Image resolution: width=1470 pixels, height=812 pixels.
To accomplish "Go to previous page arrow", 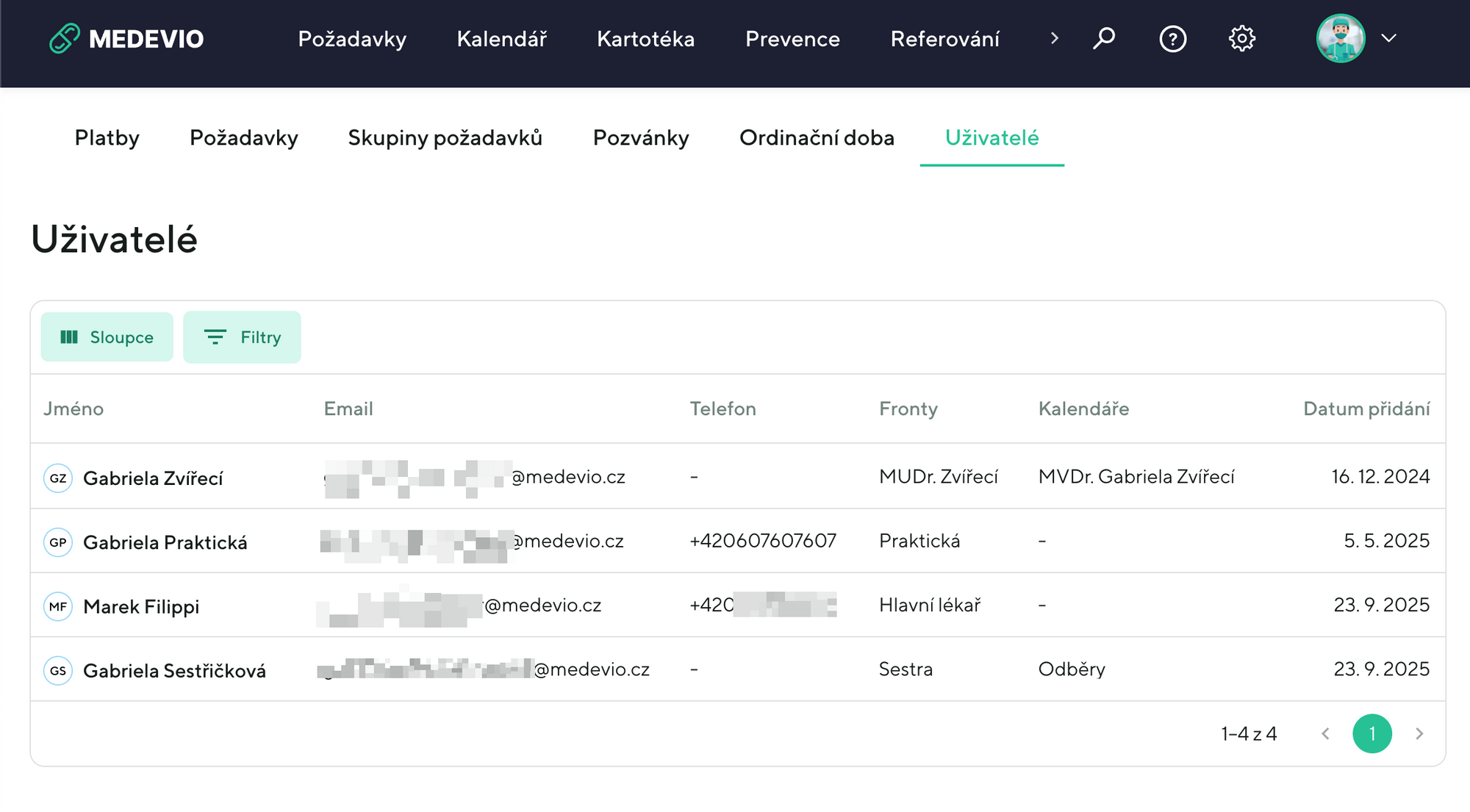I will coord(1325,733).
